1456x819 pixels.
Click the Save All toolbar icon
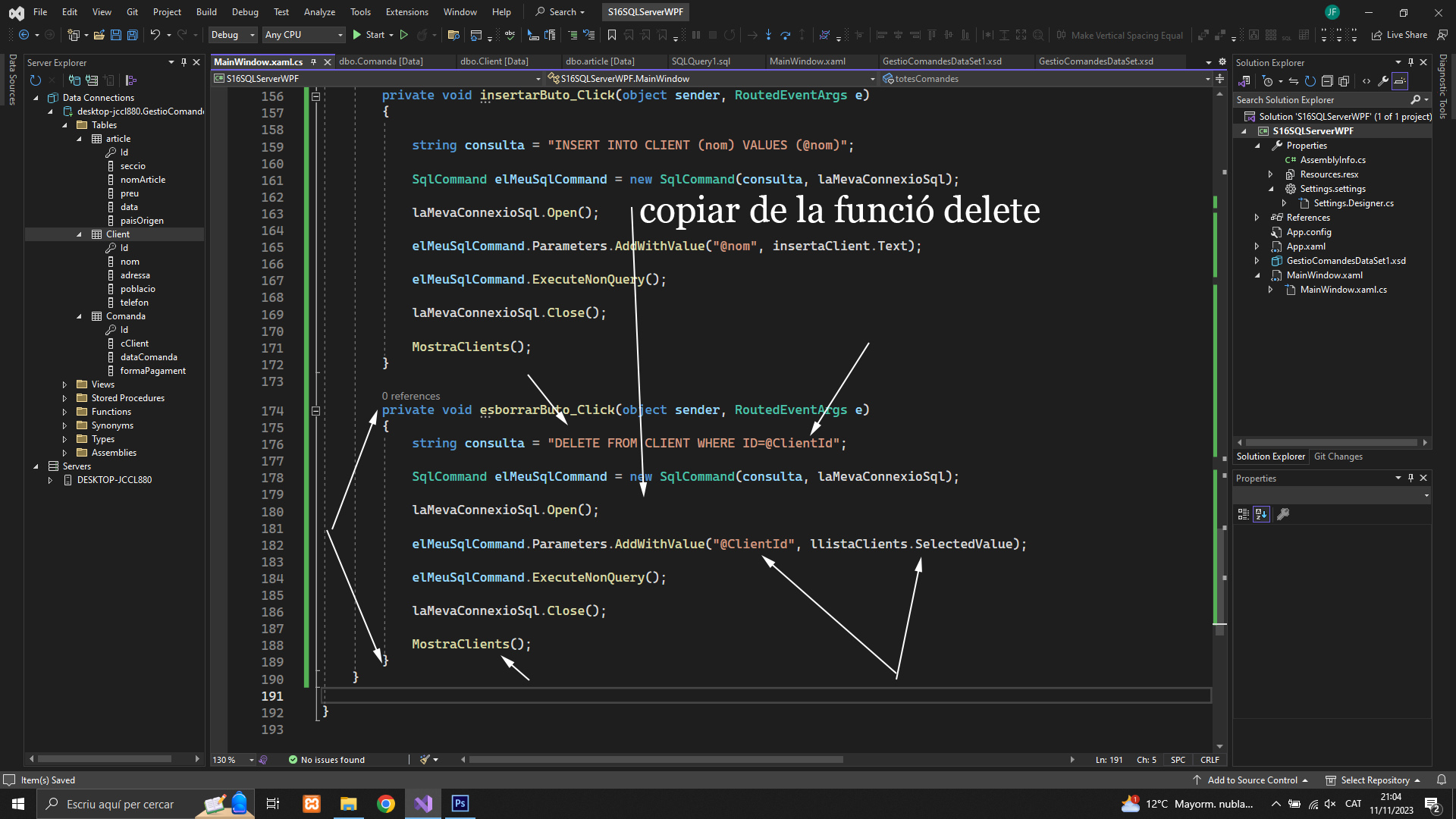pyautogui.click(x=133, y=35)
